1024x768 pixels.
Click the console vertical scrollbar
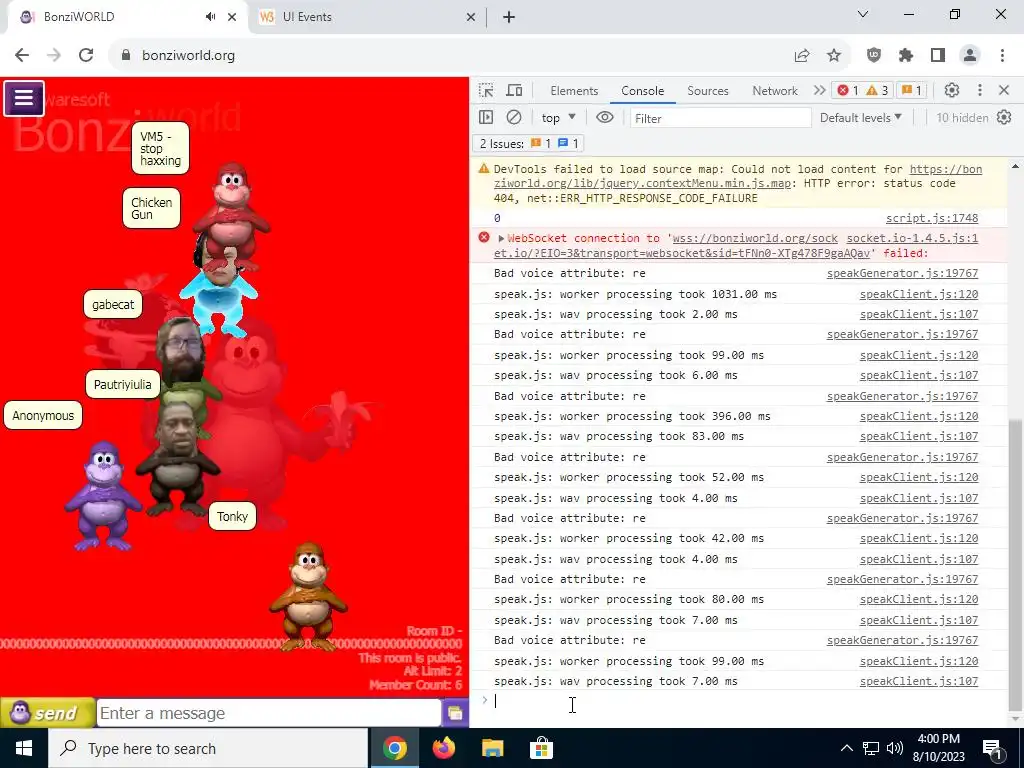coord(1016,565)
